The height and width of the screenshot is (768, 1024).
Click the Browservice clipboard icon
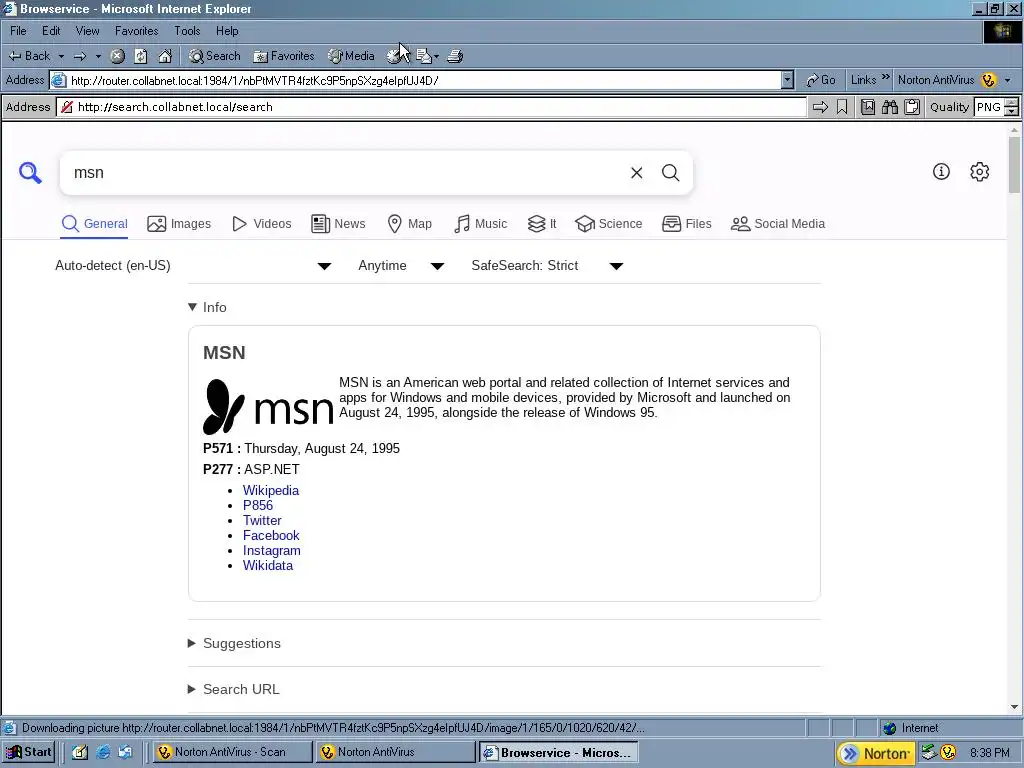pos(912,107)
